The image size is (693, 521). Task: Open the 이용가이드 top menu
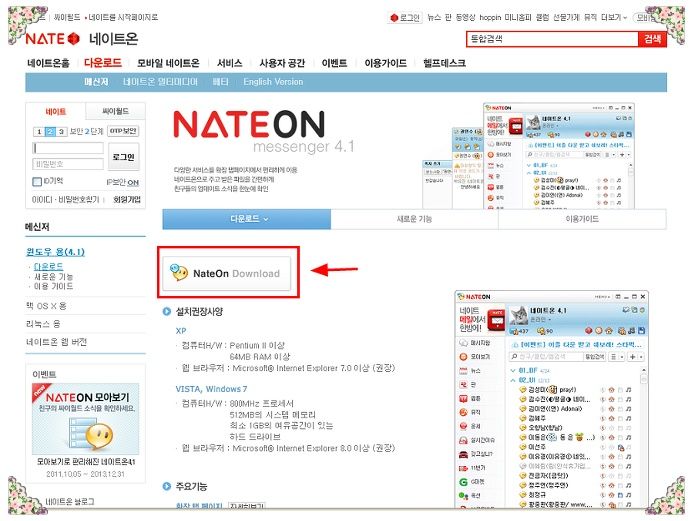(x=385, y=63)
